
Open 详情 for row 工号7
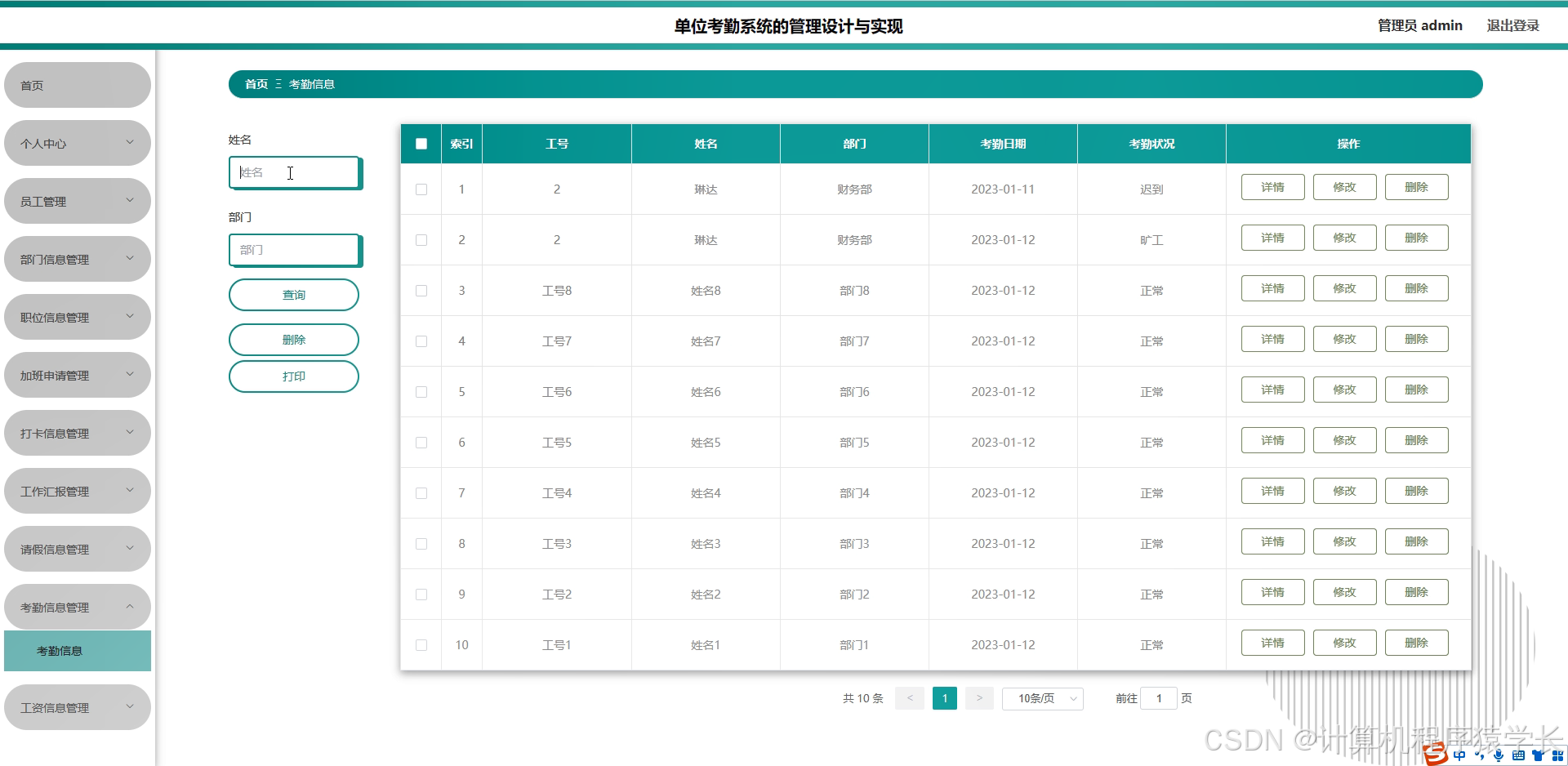tap(1272, 339)
